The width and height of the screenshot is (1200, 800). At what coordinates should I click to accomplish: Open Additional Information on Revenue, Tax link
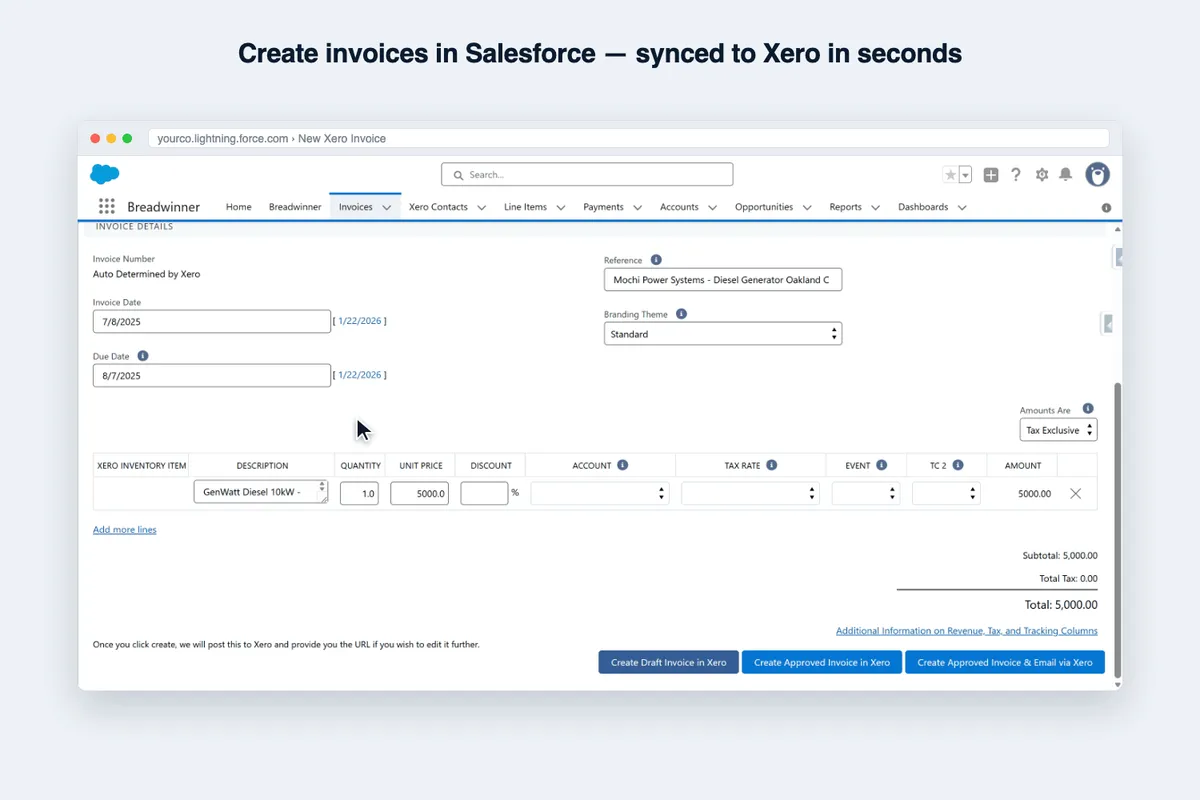tap(967, 631)
